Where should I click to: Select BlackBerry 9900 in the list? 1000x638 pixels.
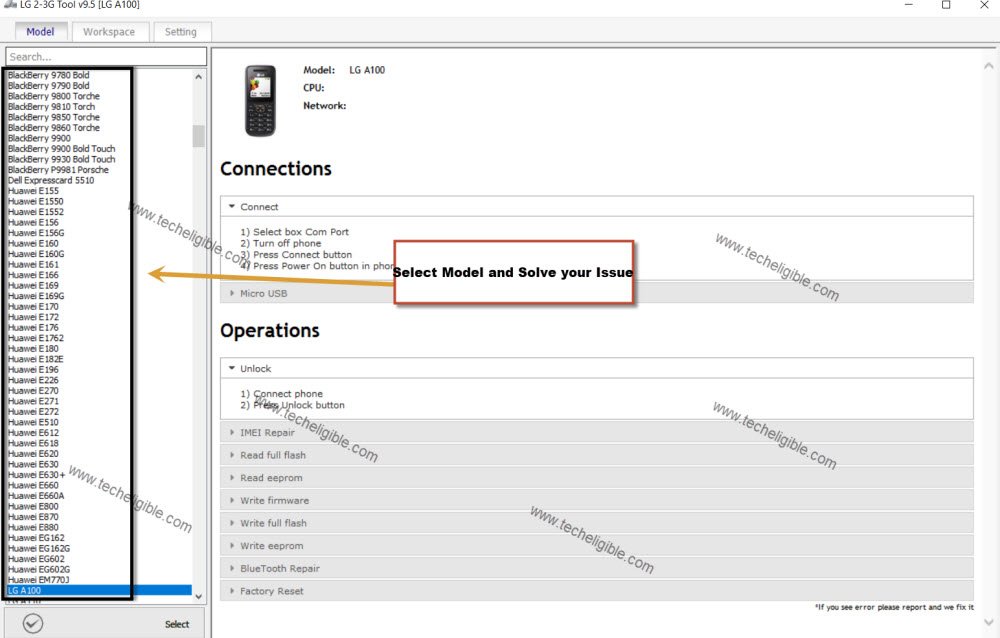tap(40, 138)
